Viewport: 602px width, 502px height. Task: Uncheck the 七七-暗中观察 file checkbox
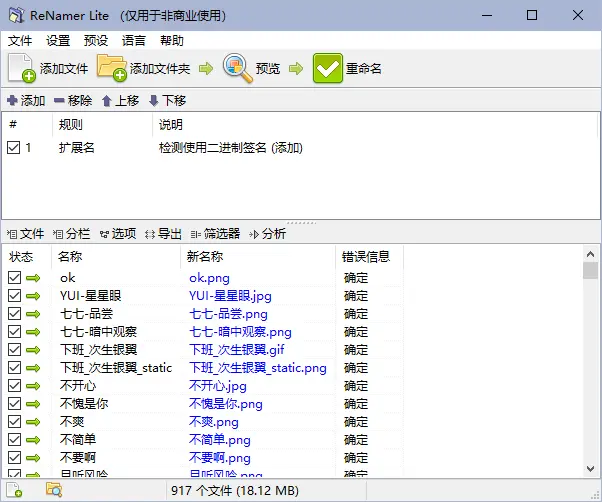click(x=14, y=332)
